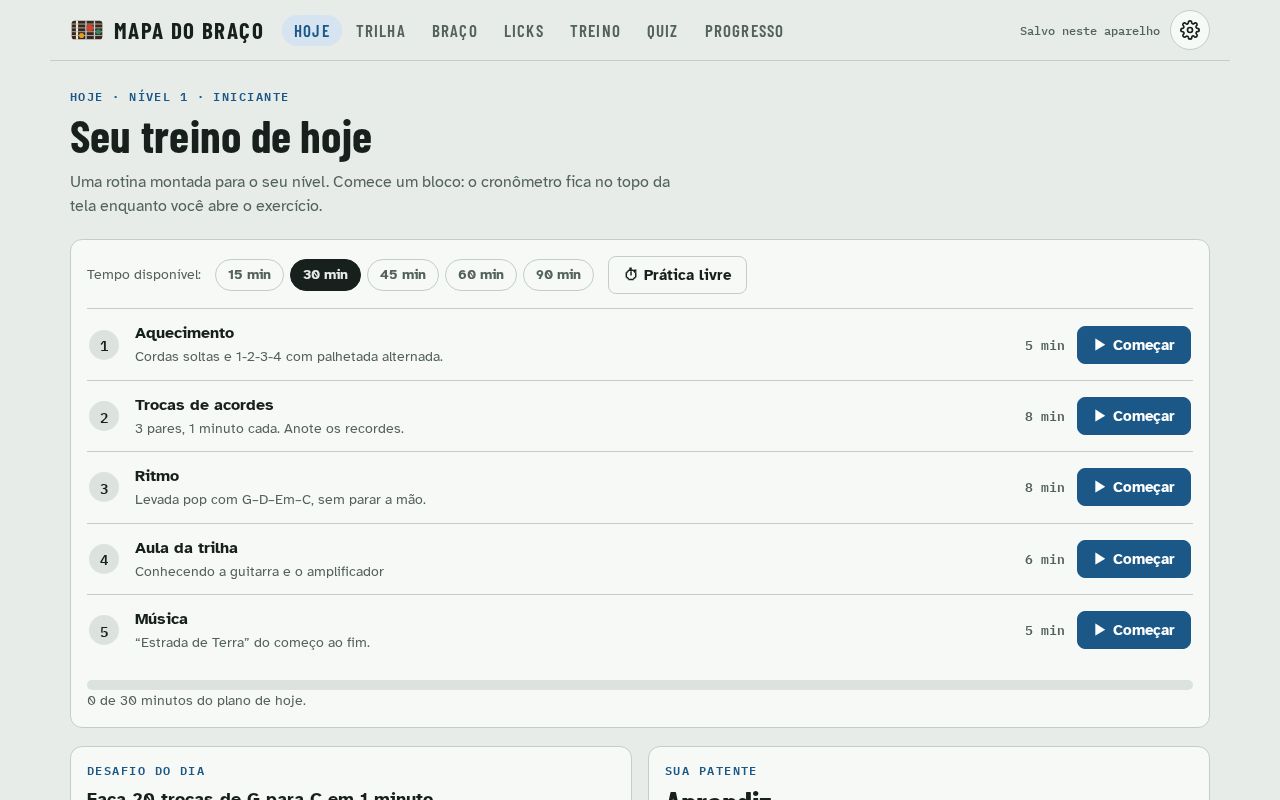Start the Trocas de acordes block
The image size is (1280, 800).
click(1134, 416)
